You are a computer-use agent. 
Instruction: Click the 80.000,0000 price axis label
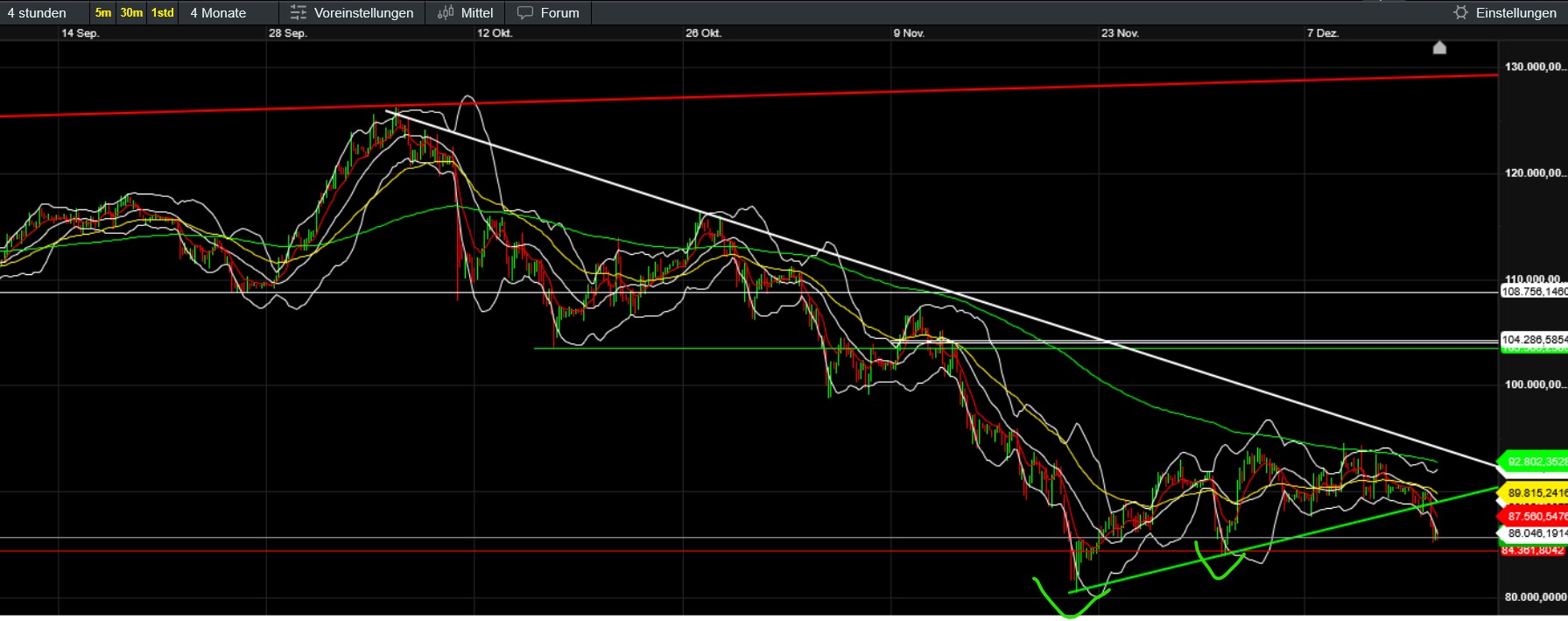point(1536,596)
